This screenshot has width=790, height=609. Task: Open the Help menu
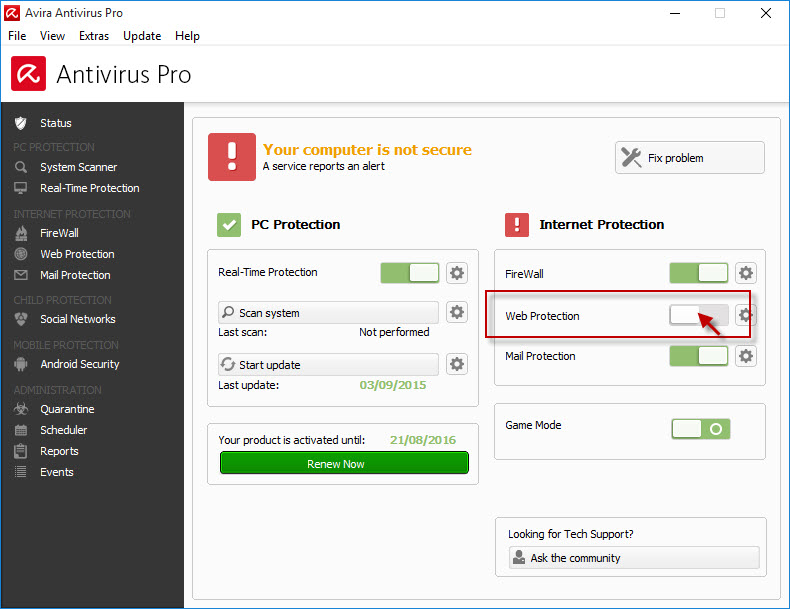[x=187, y=36]
